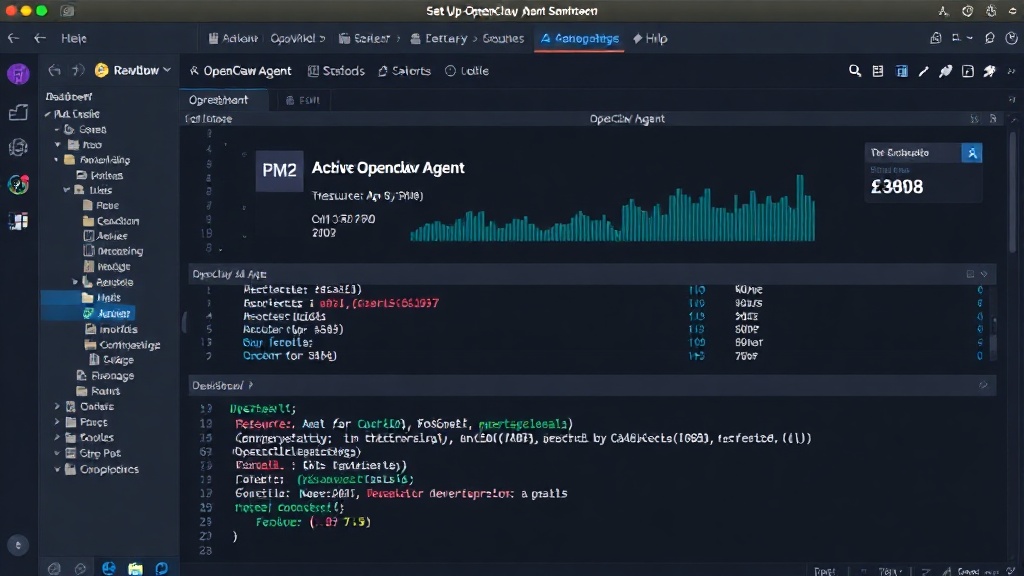Select the highlighted blue Genogolugs tab

[579, 39]
